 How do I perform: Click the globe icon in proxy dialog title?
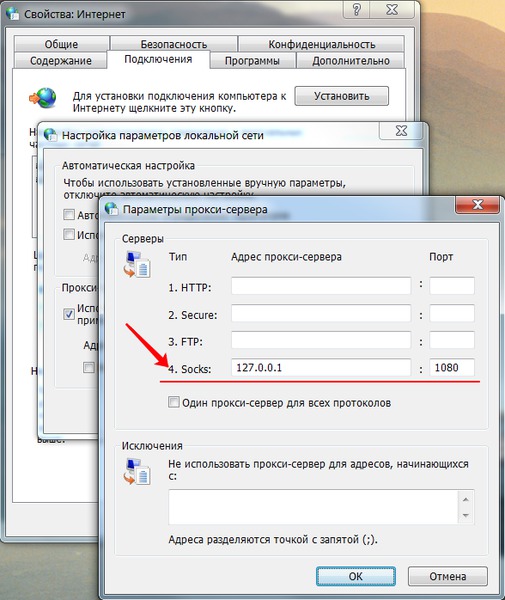pyautogui.click(x=112, y=208)
